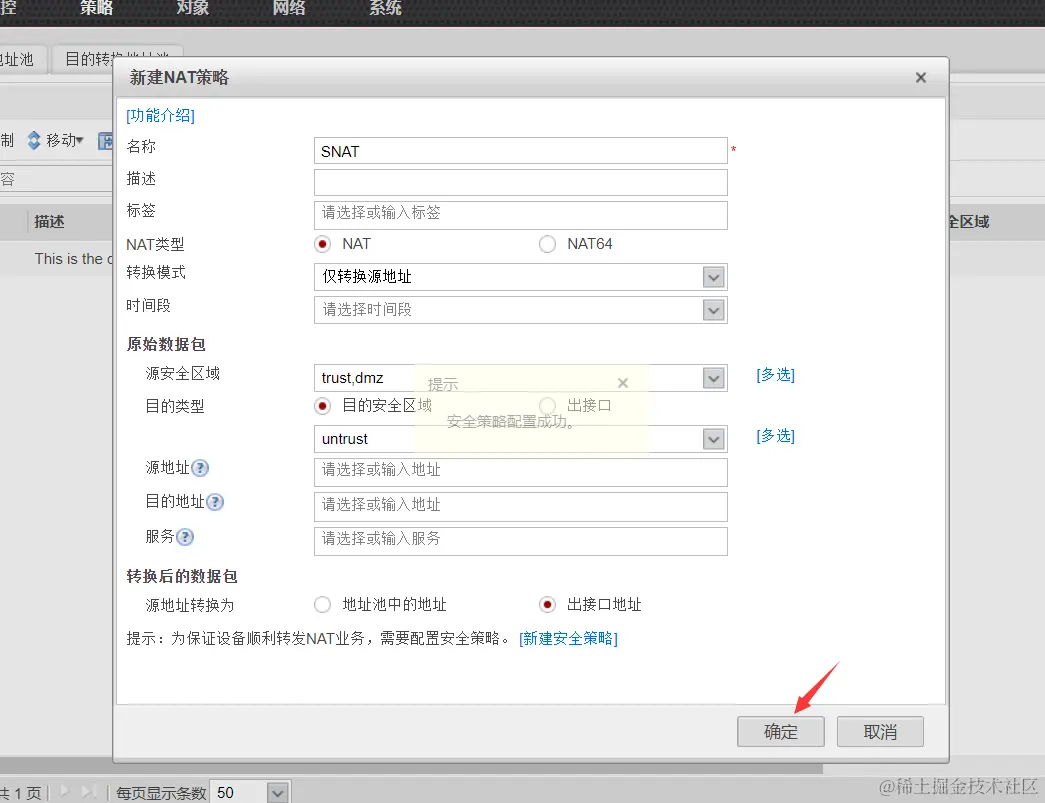Click the 请选择时间段 field
1045x803 pixels.
521,310
